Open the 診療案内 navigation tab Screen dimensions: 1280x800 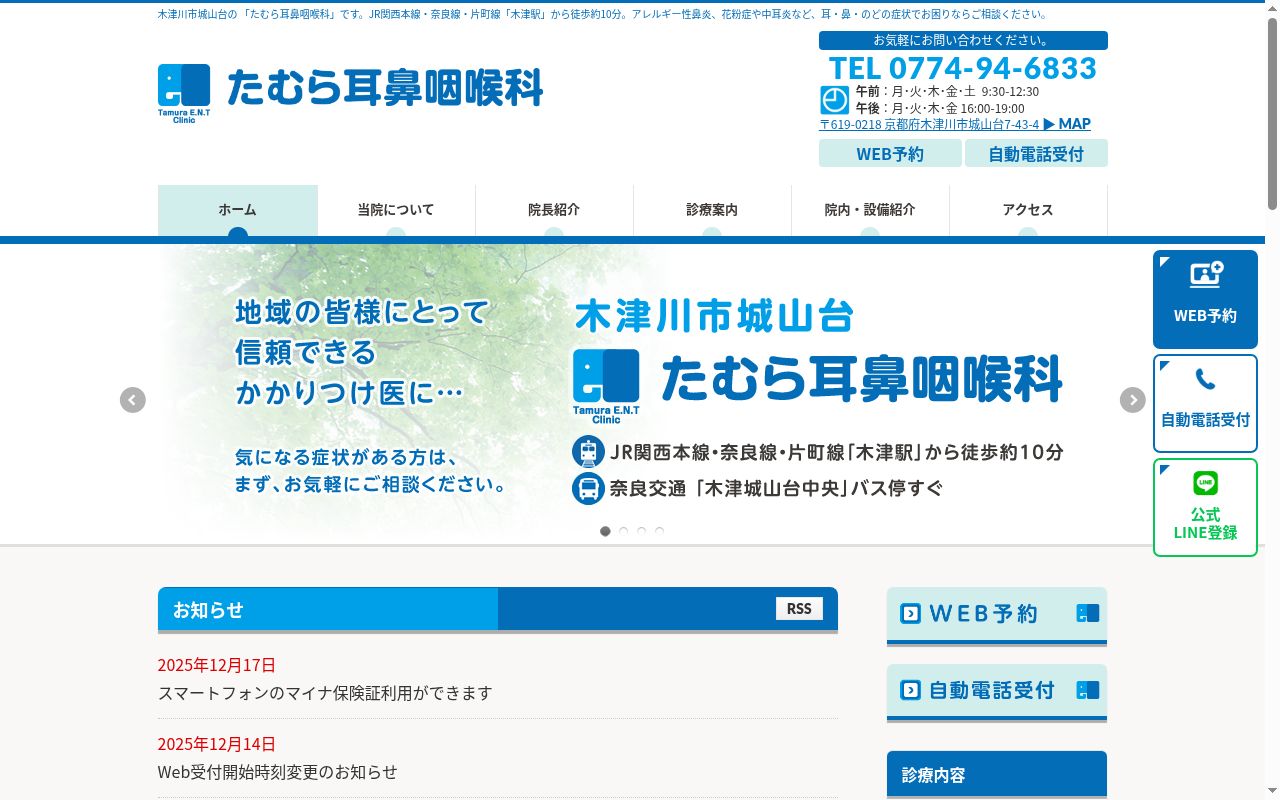[712, 211]
